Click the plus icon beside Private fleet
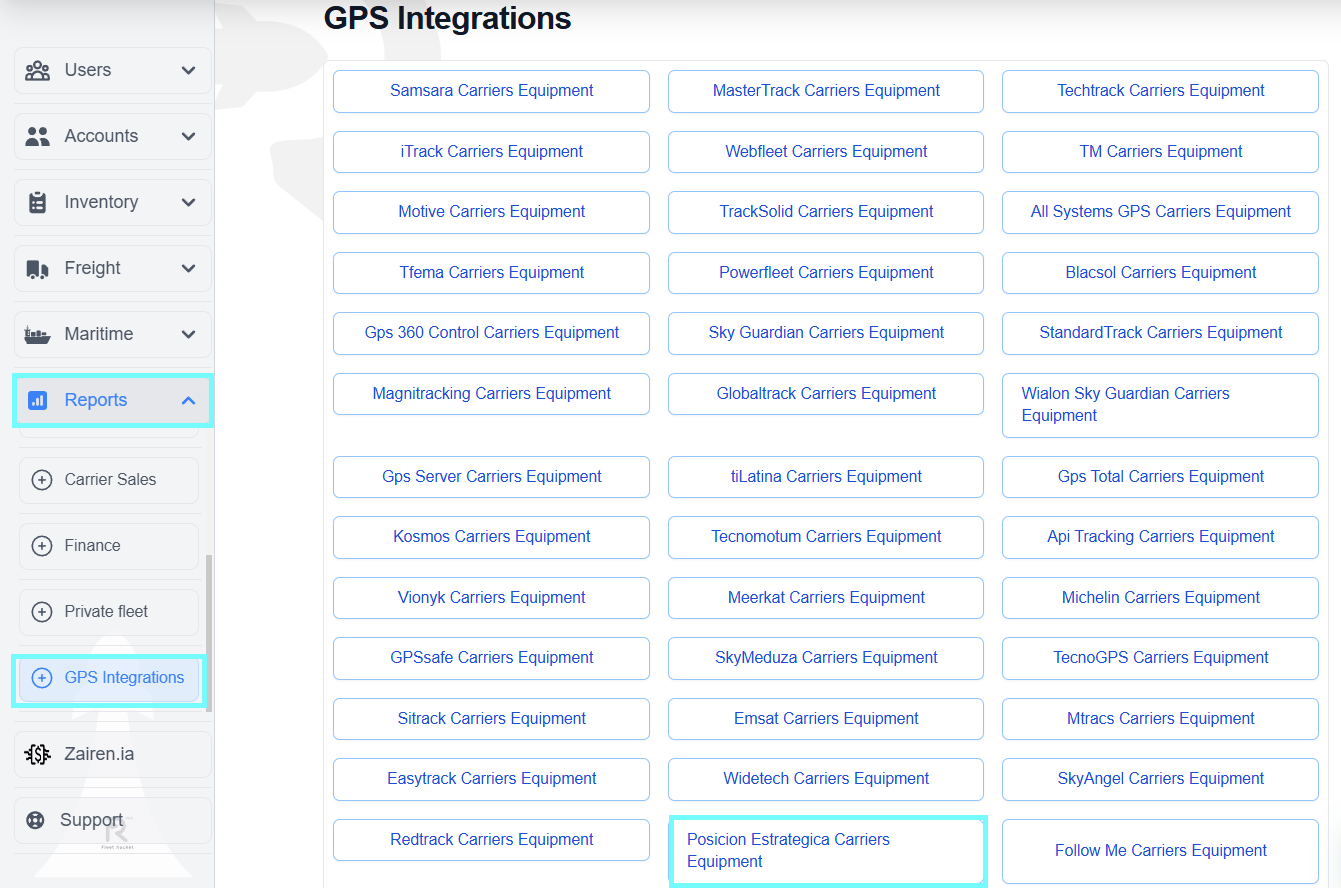 click(42, 612)
